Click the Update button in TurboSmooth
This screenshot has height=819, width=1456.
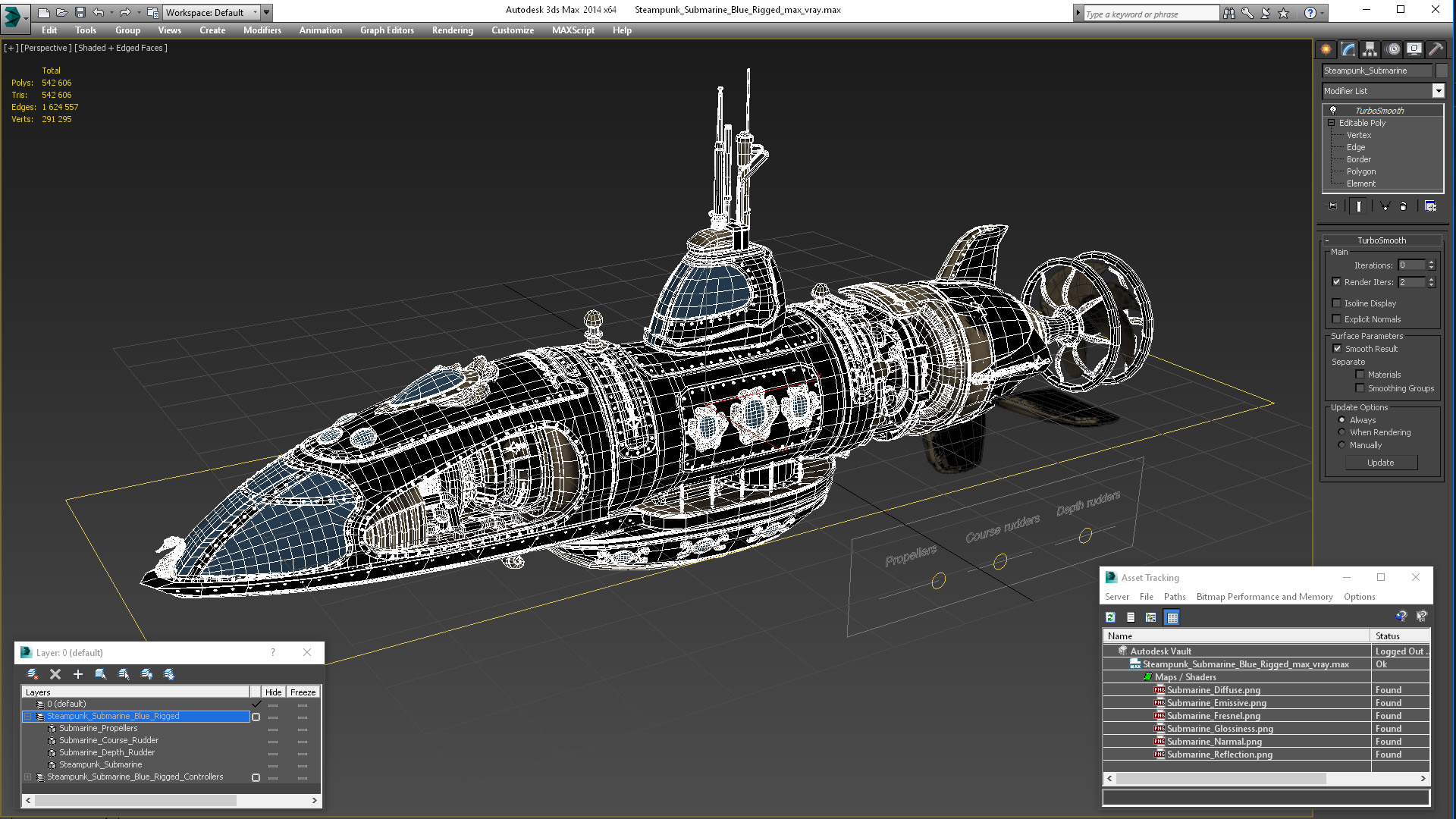click(x=1380, y=463)
